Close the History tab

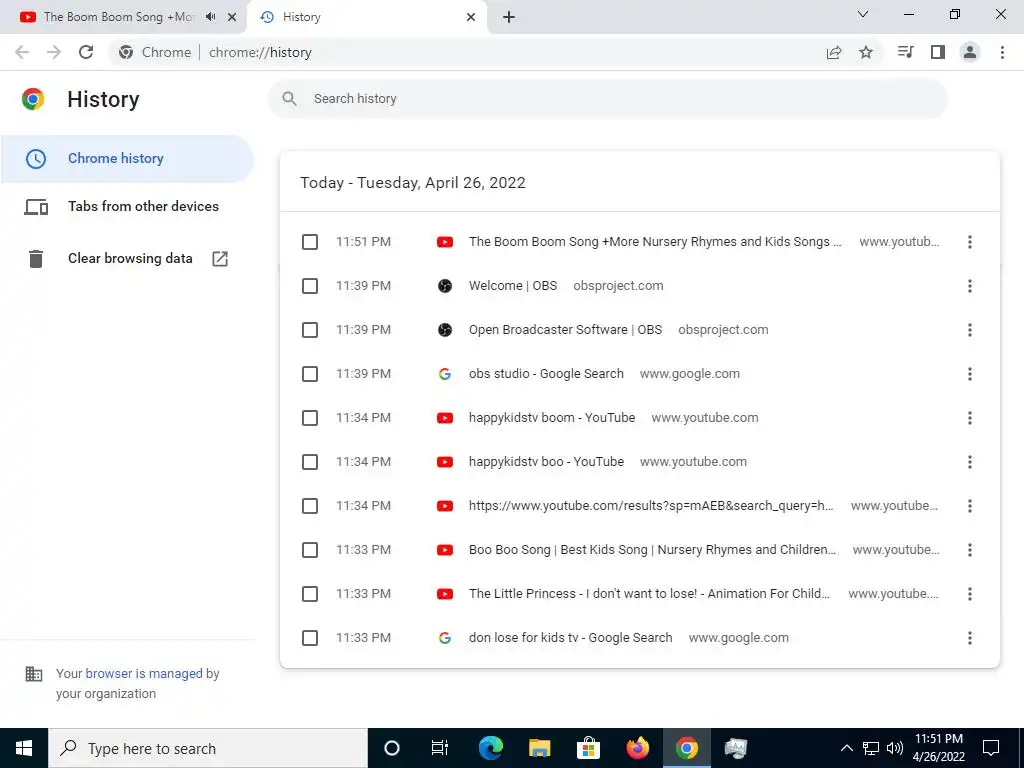[471, 17]
